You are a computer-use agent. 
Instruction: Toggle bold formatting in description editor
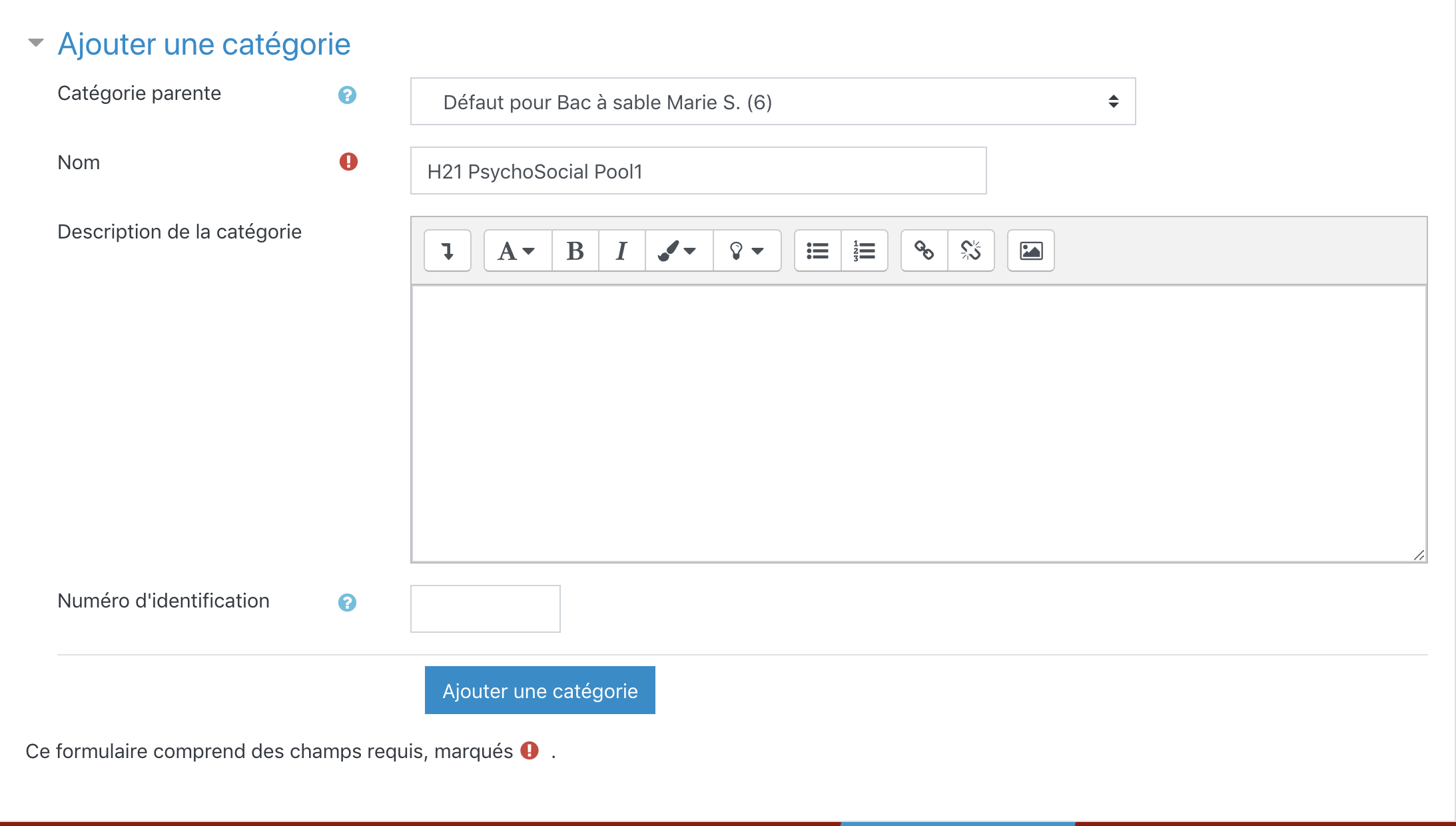point(575,250)
